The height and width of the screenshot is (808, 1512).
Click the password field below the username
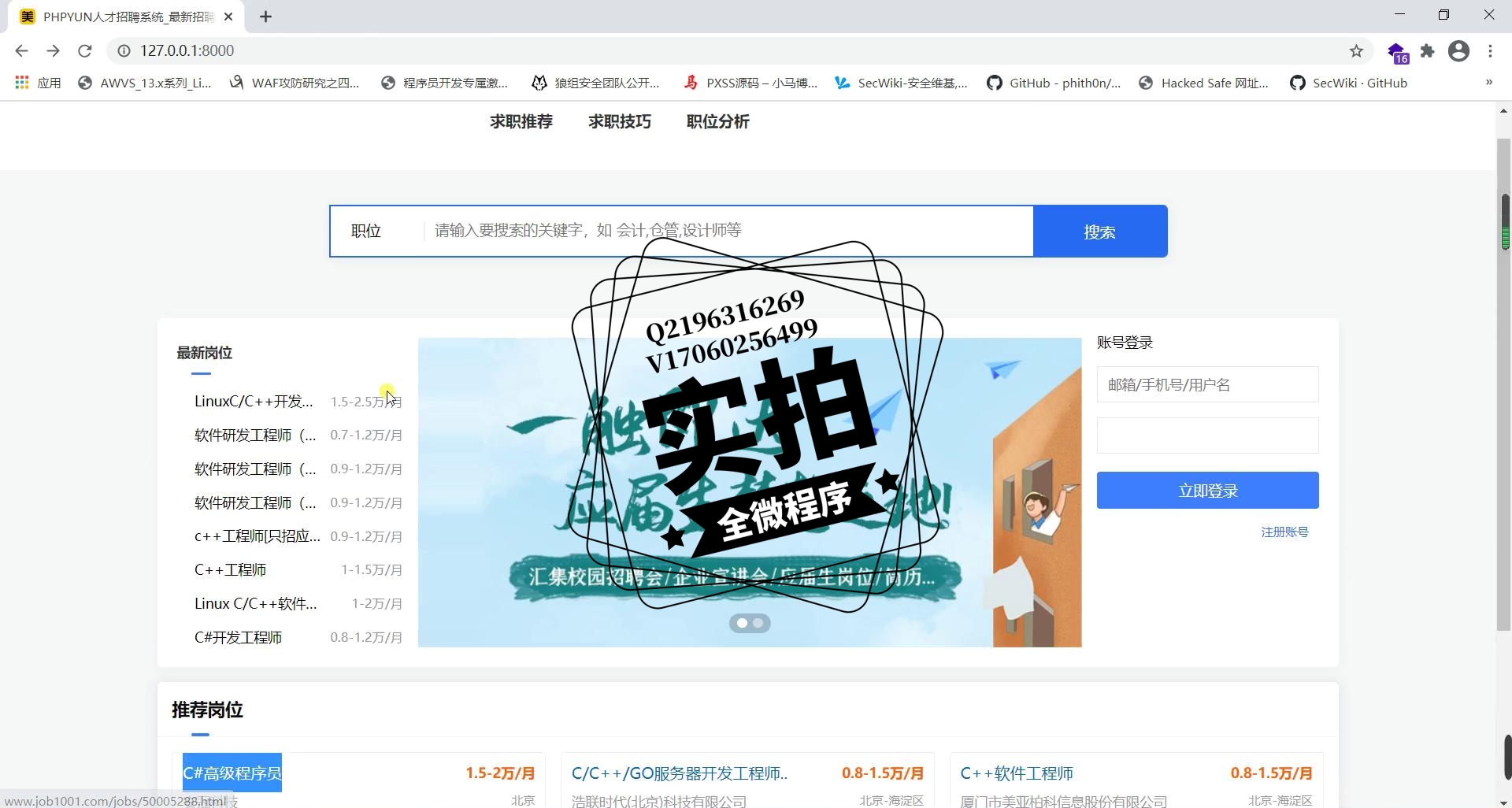1208,436
